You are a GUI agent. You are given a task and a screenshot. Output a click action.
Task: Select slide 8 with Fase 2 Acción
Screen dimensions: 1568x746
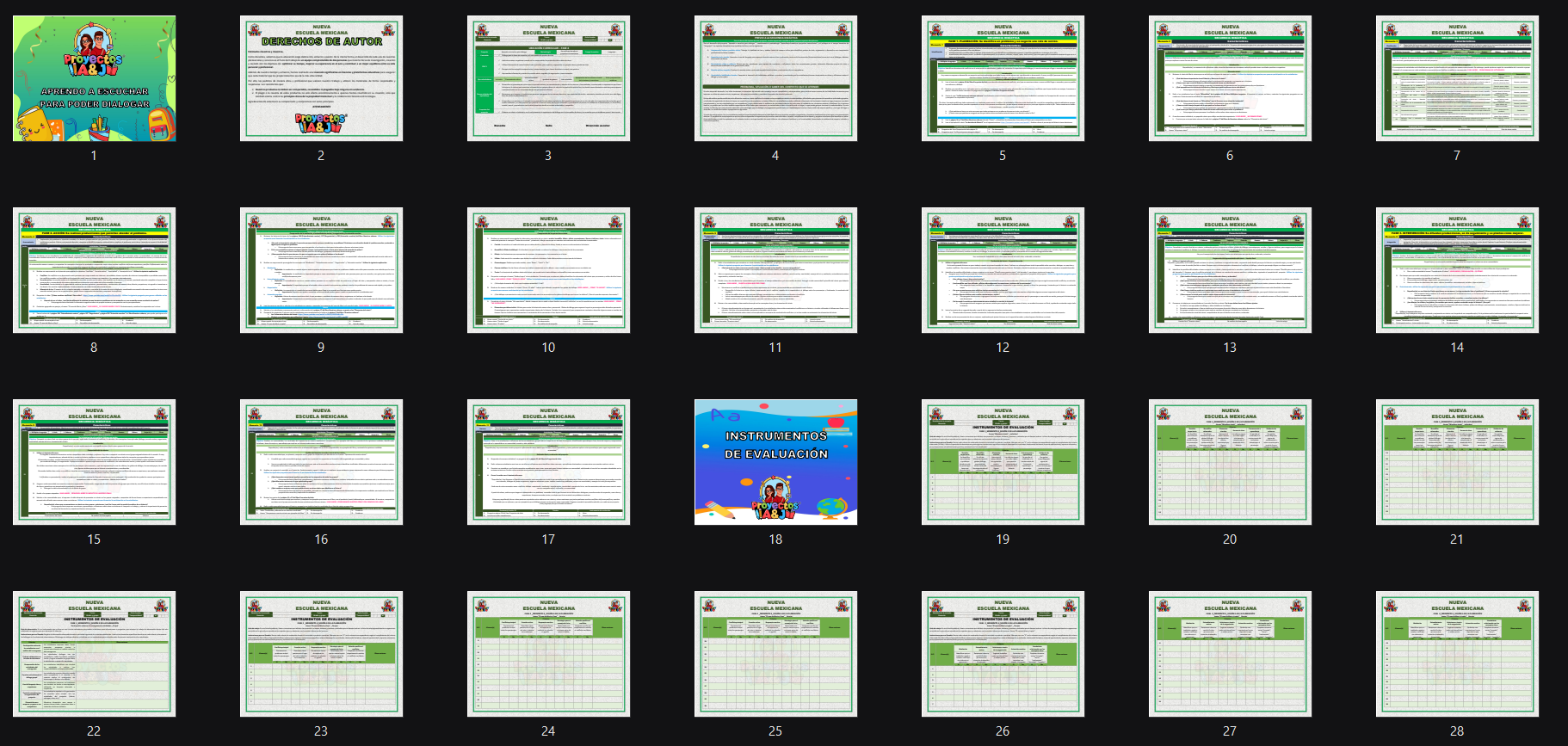(94, 270)
